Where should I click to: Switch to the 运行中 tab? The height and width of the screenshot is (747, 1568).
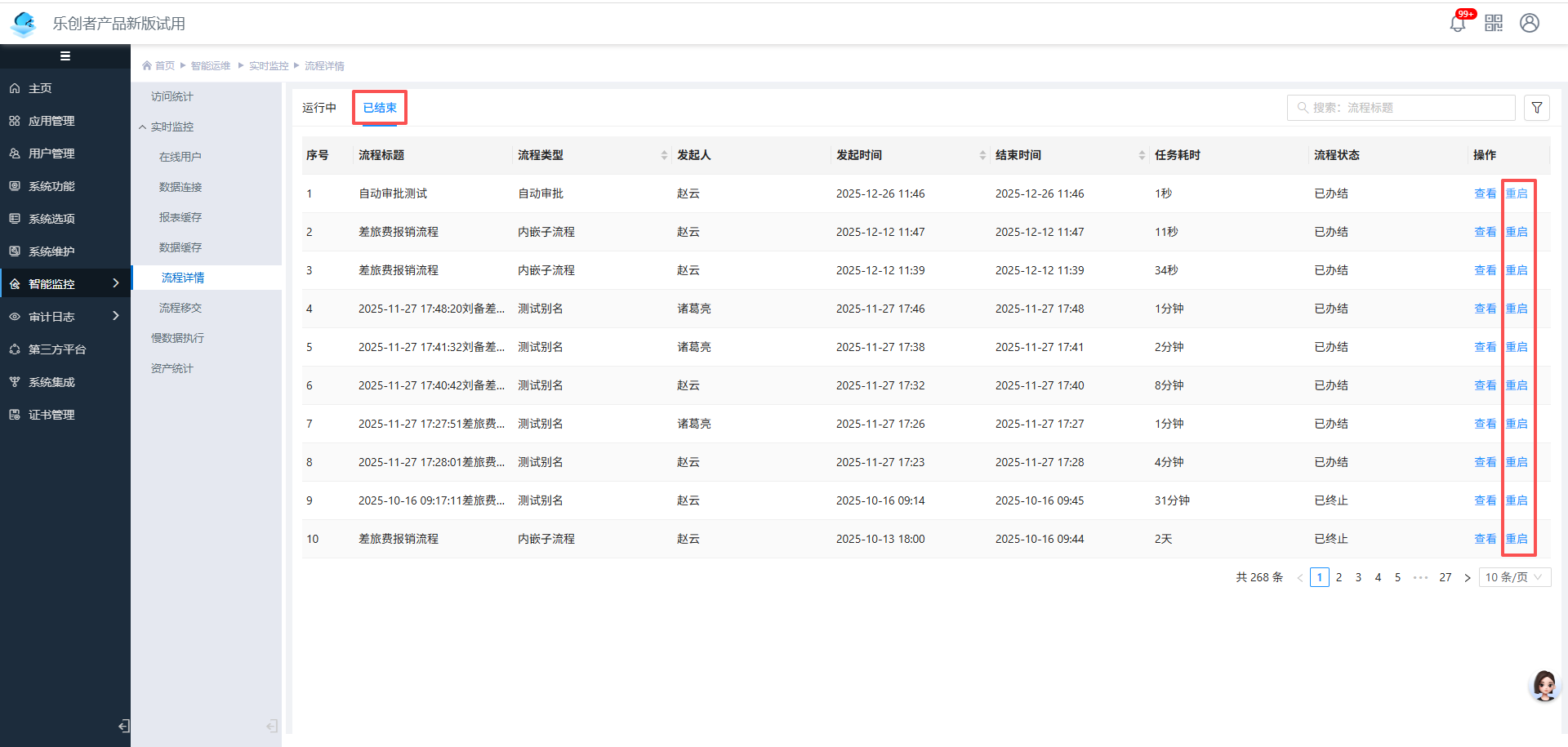(x=319, y=108)
